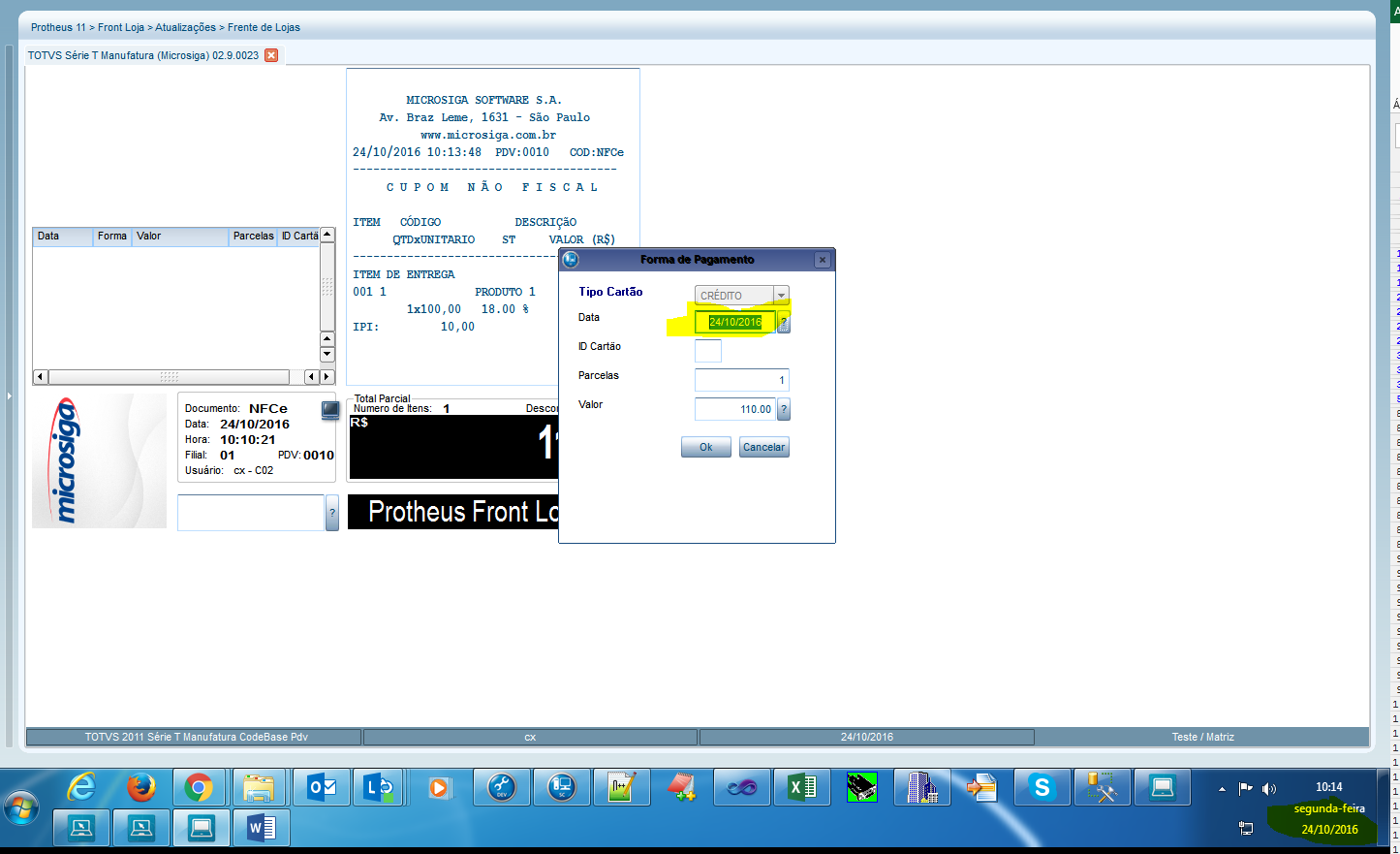1400x854 pixels.
Task: Open Outlook from the taskbar
Action: pos(321,787)
